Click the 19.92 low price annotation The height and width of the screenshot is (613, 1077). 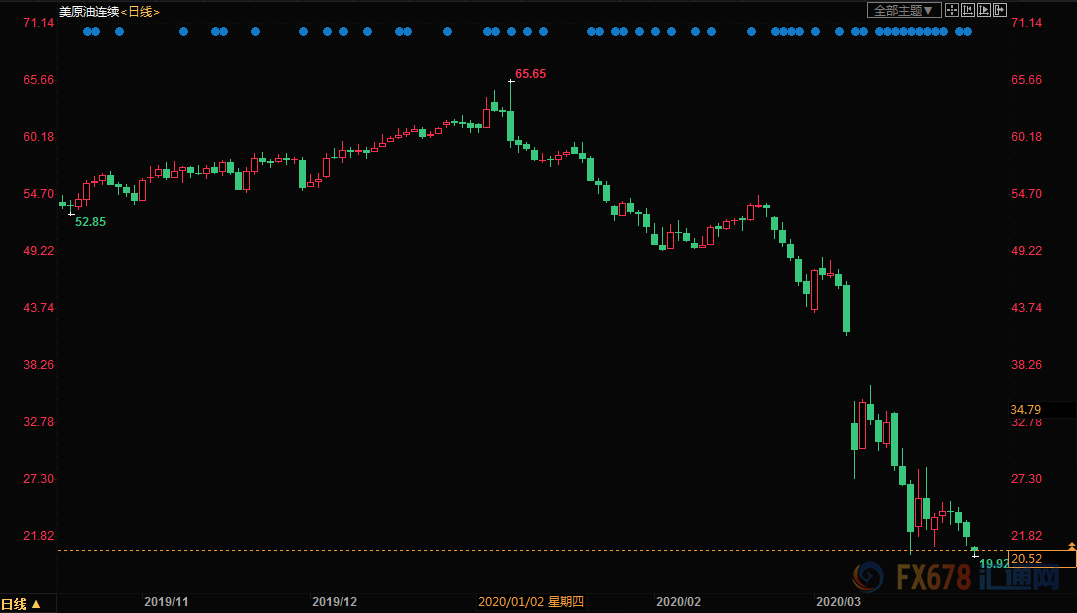click(993, 564)
